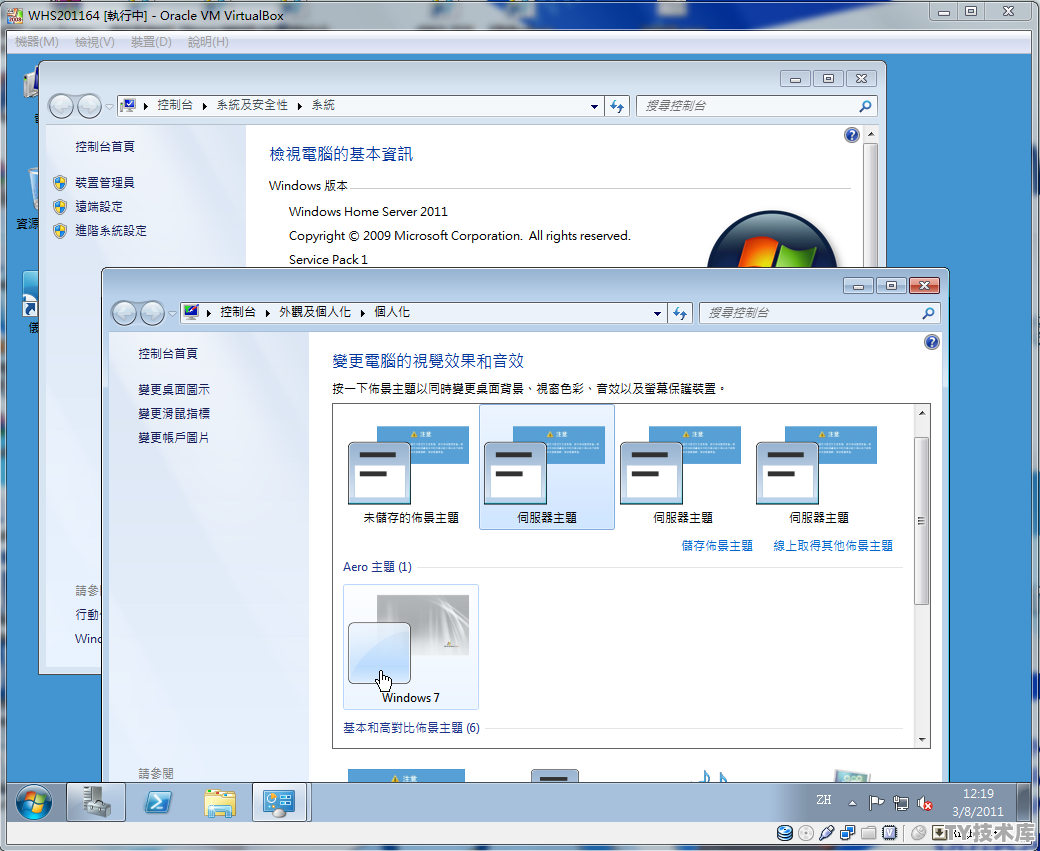
Task: Click search magnifier in System window
Action: click(865, 106)
